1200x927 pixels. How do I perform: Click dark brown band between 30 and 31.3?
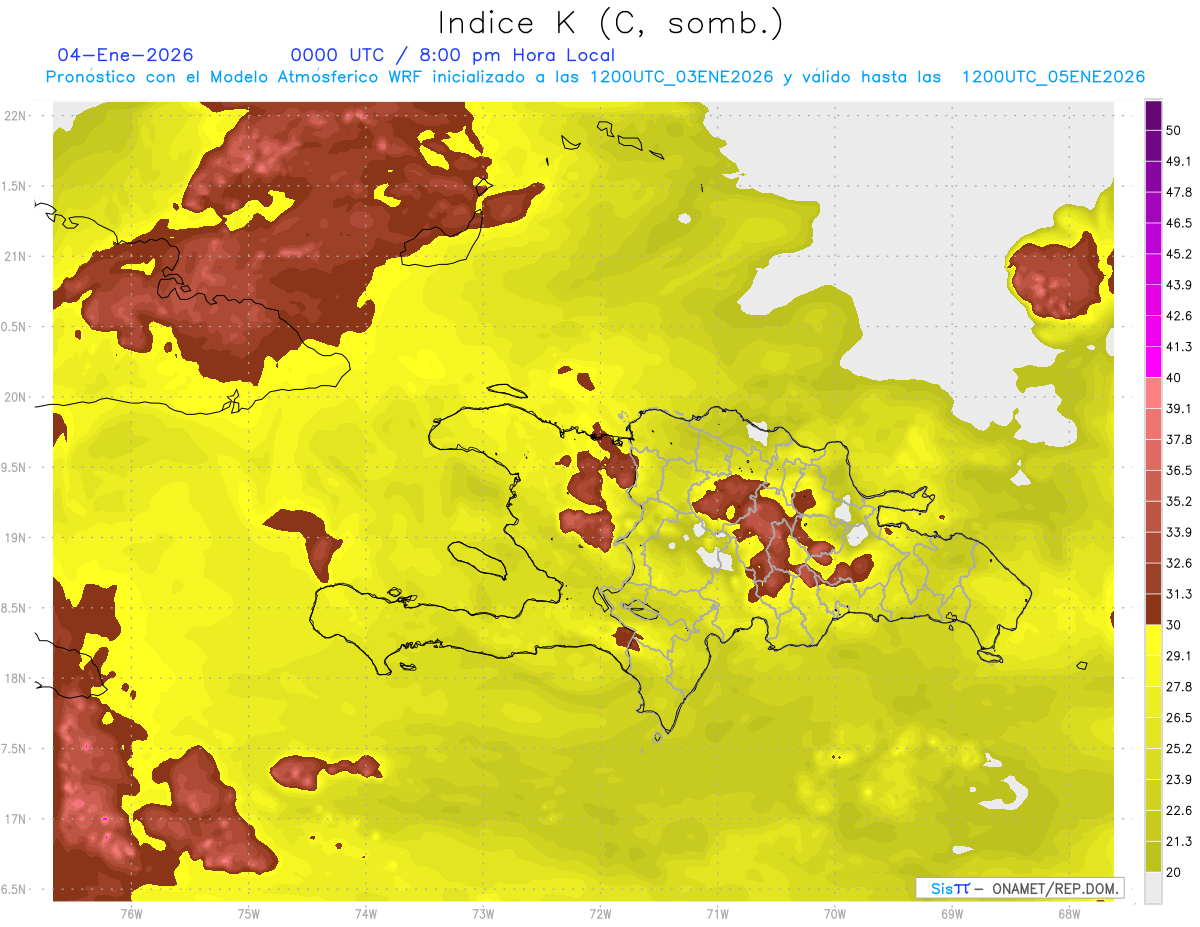(x=1153, y=610)
